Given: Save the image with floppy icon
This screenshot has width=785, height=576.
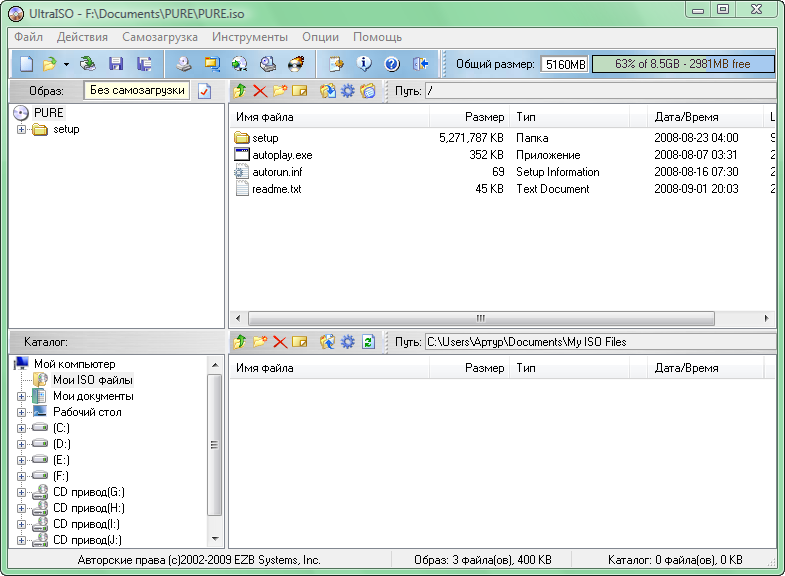Looking at the screenshot, I should (116, 64).
